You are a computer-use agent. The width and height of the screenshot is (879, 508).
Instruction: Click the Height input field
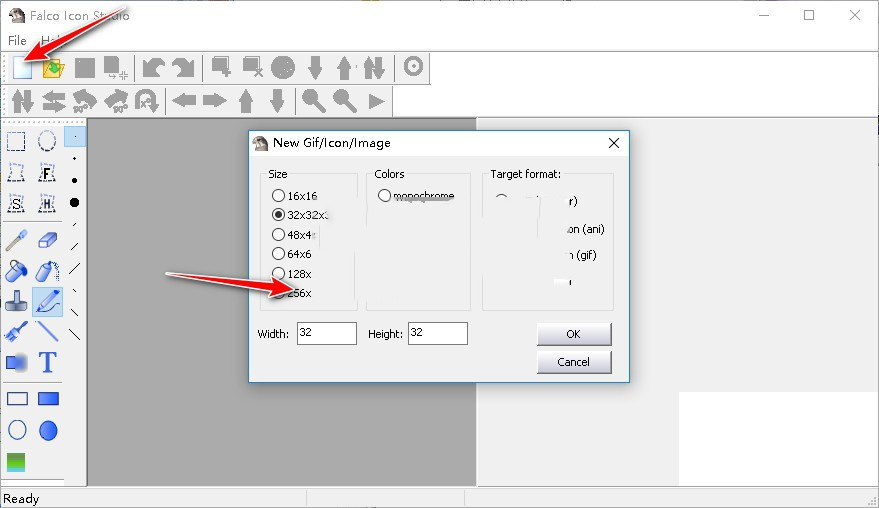pos(438,334)
